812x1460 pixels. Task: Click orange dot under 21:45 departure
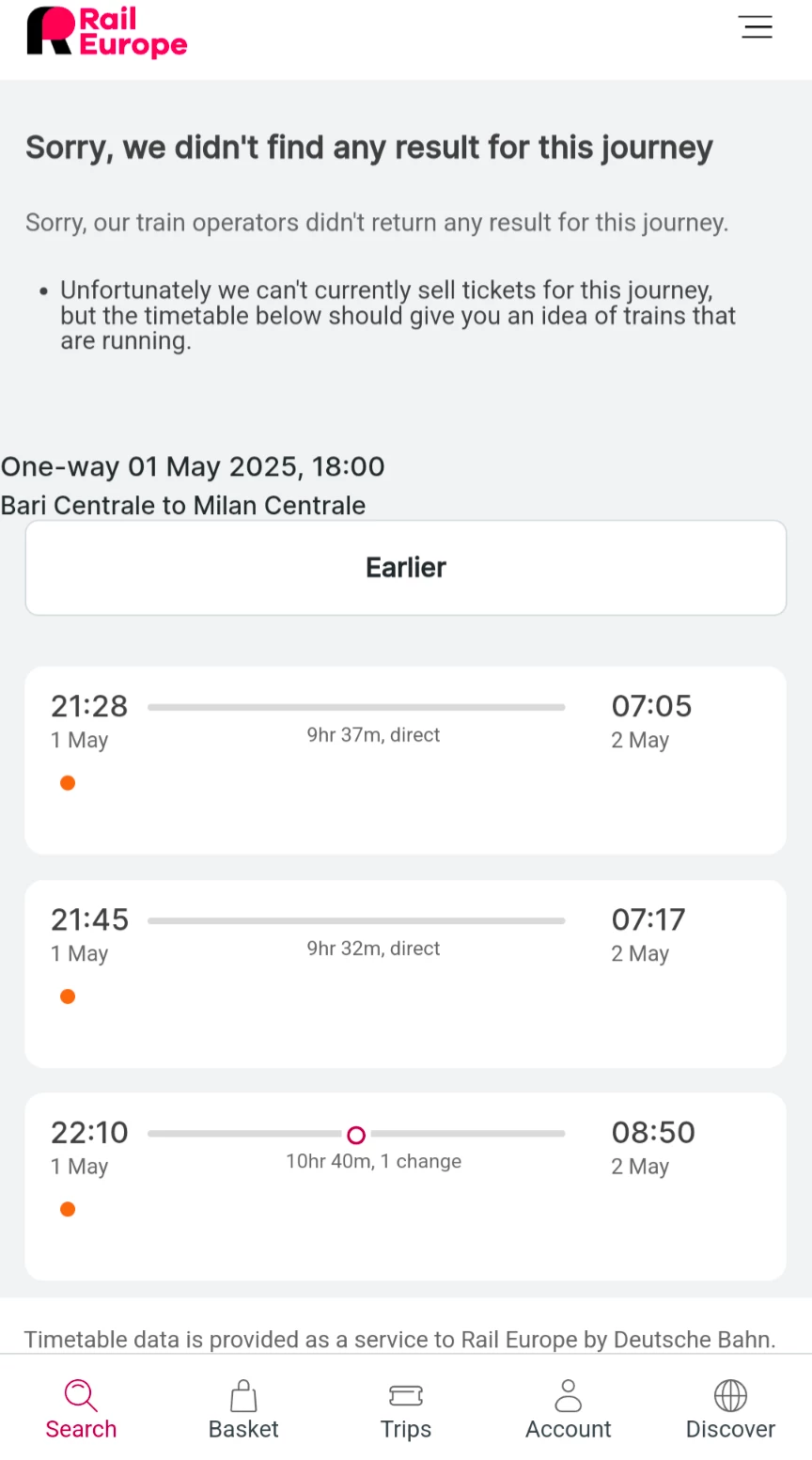pos(68,997)
